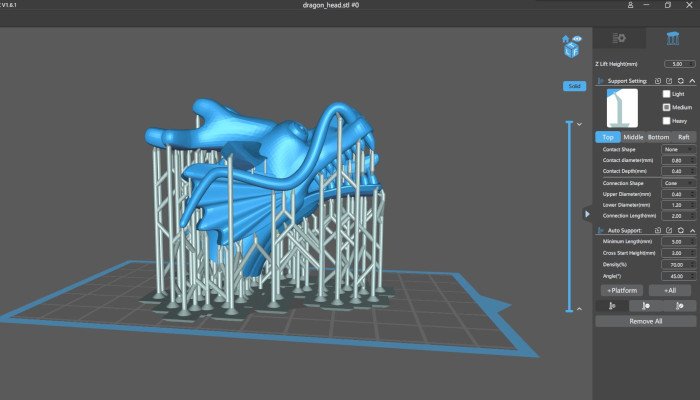The image size is (700, 400).
Task: Select the Medium support option
Action: (667, 107)
